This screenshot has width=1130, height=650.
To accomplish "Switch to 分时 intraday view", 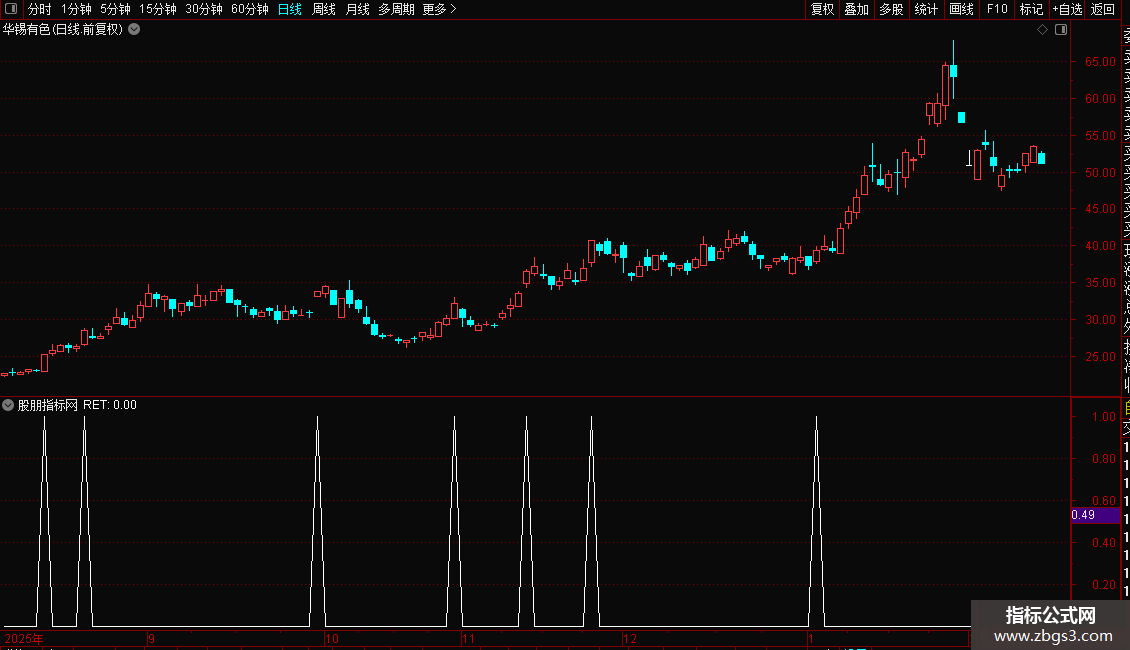I will [x=39, y=9].
